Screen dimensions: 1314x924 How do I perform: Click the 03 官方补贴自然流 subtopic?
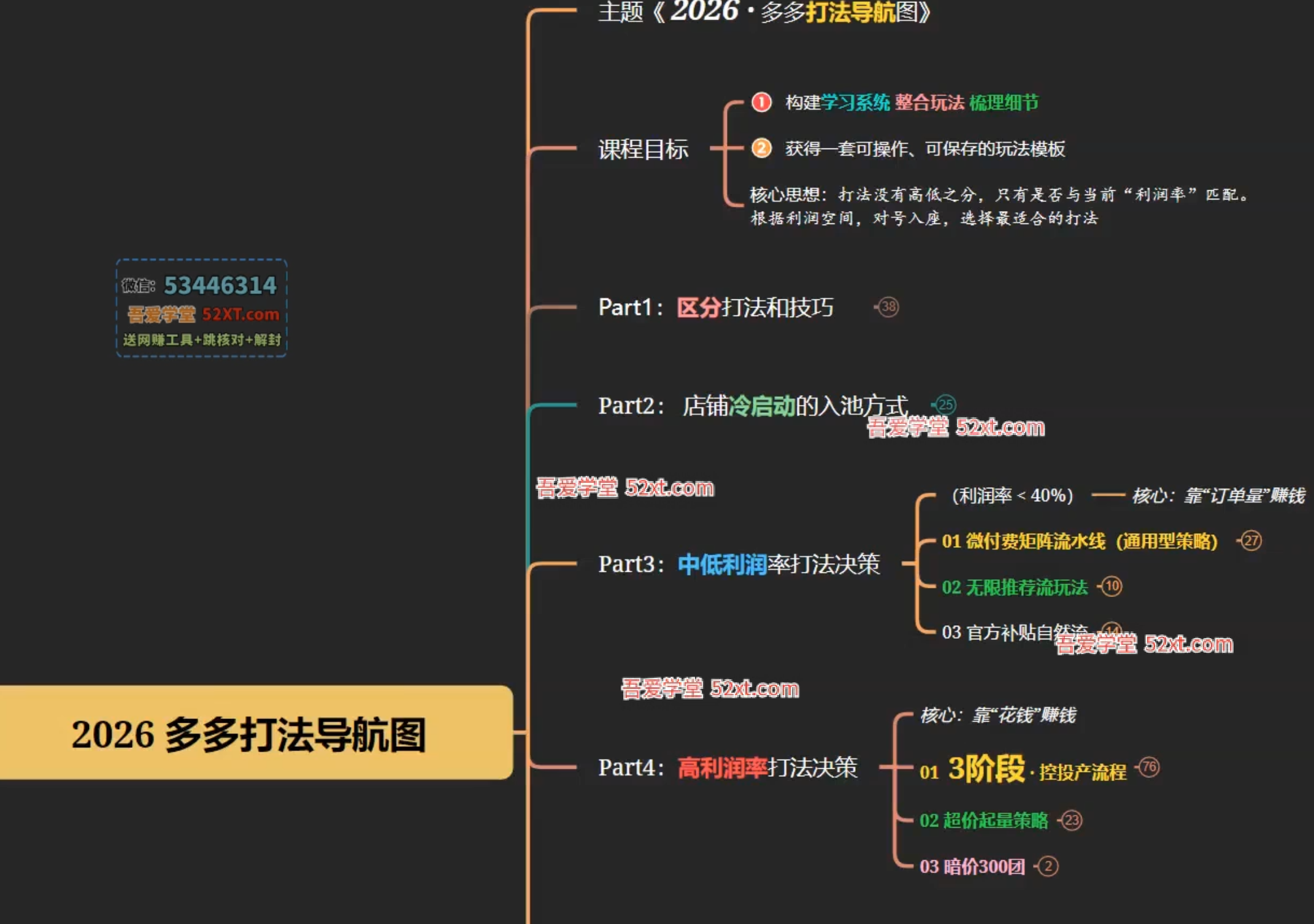[x=1006, y=632]
